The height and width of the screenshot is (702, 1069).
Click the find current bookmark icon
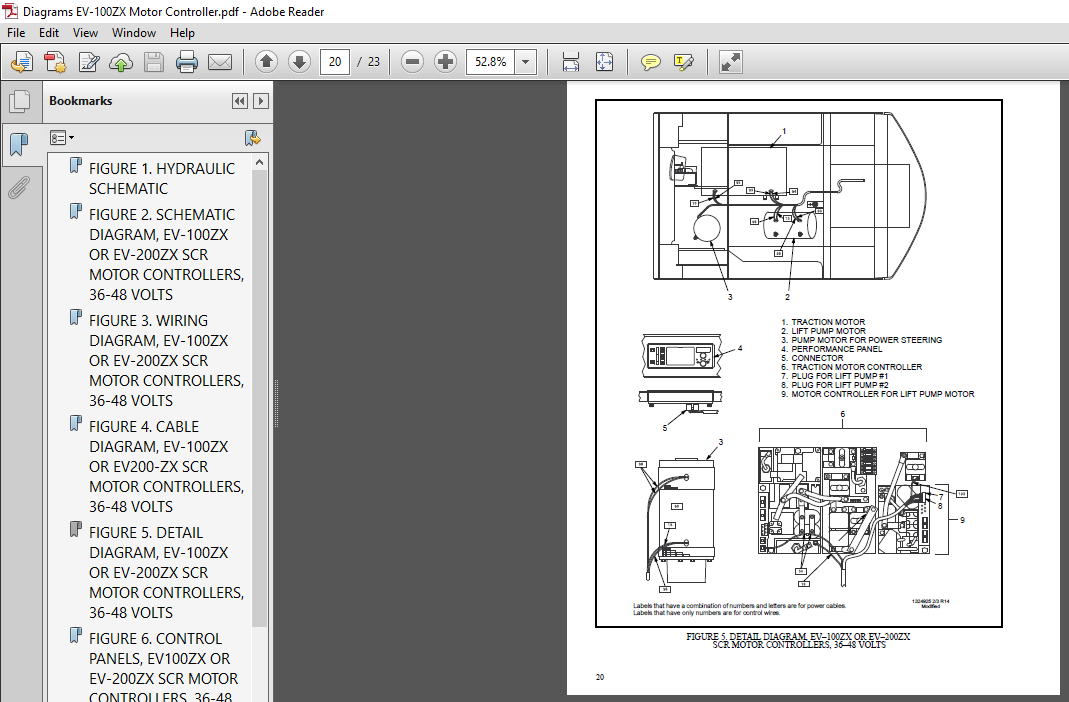(x=252, y=138)
